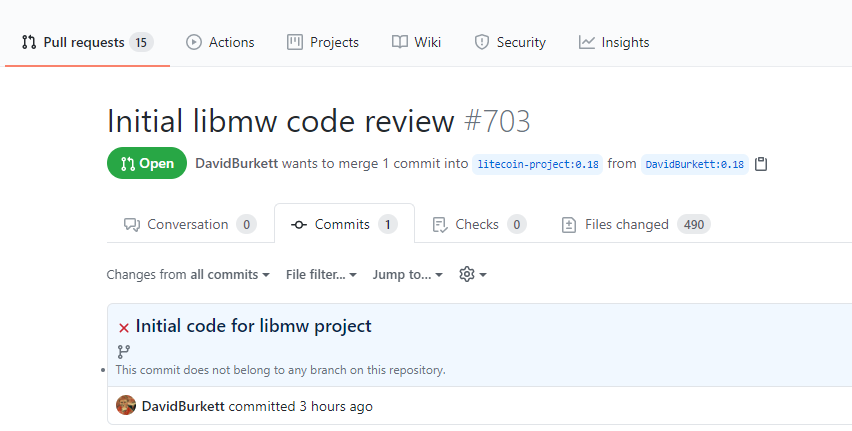Click the pull request git icon

coord(29,42)
